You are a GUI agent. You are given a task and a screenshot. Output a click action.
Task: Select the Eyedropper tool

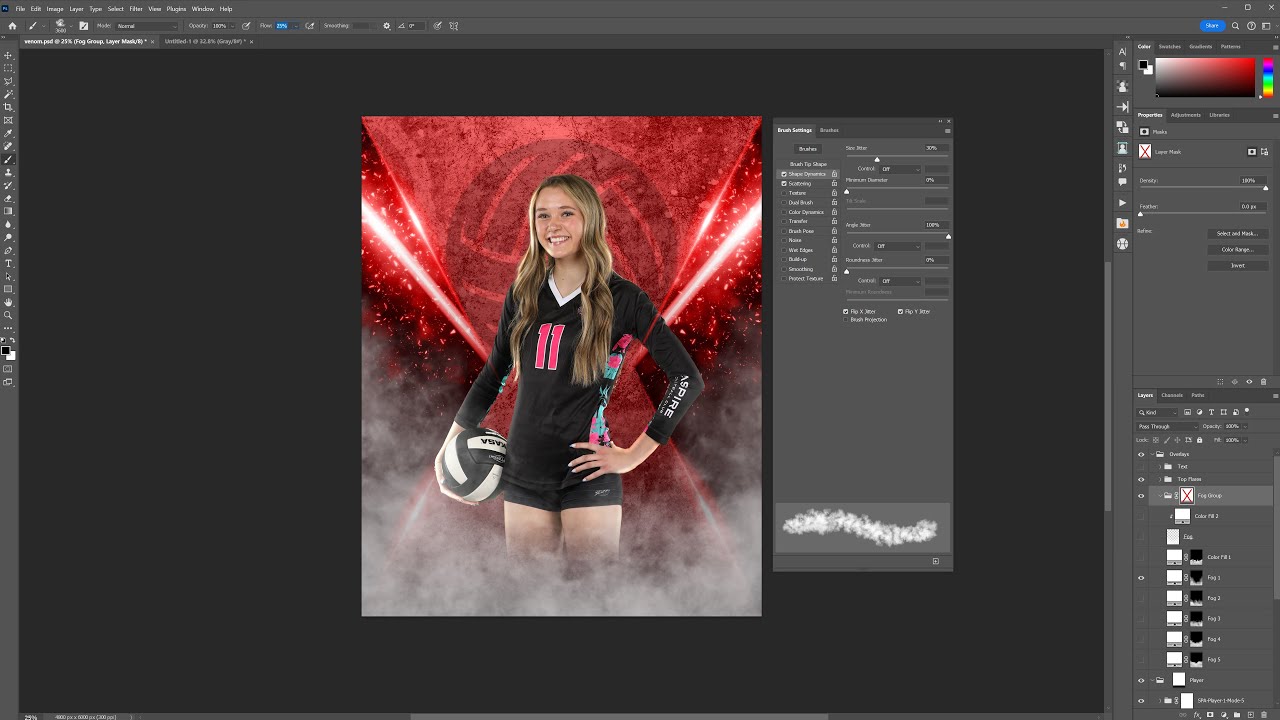click(x=9, y=133)
